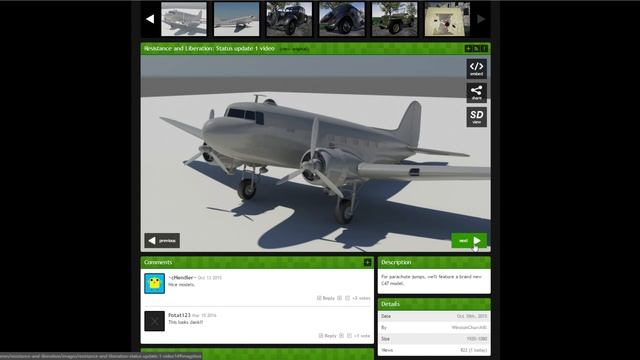Upvote the "Nice models." comment

coord(340,298)
